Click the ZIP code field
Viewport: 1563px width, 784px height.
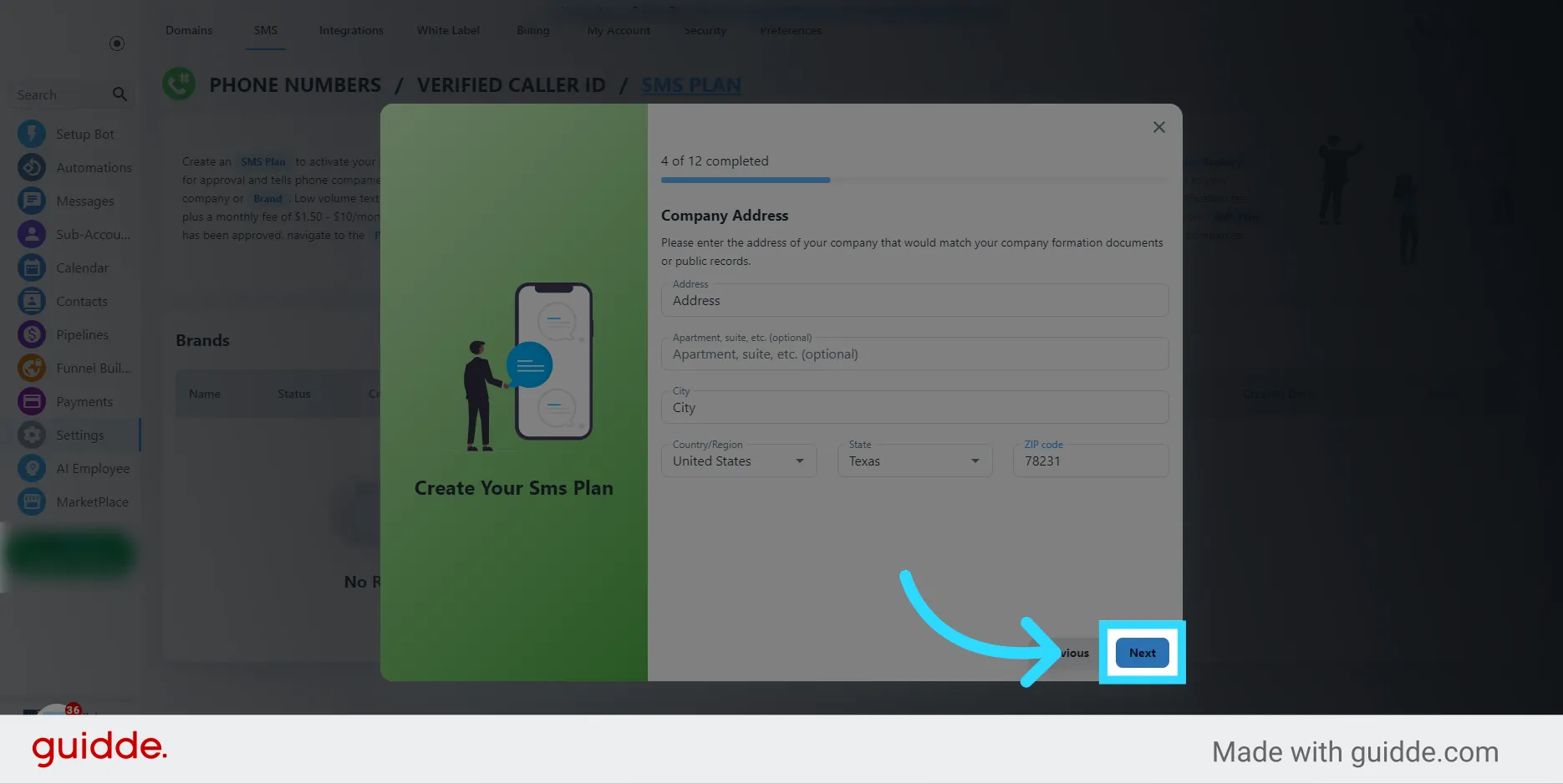[1091, 461]
